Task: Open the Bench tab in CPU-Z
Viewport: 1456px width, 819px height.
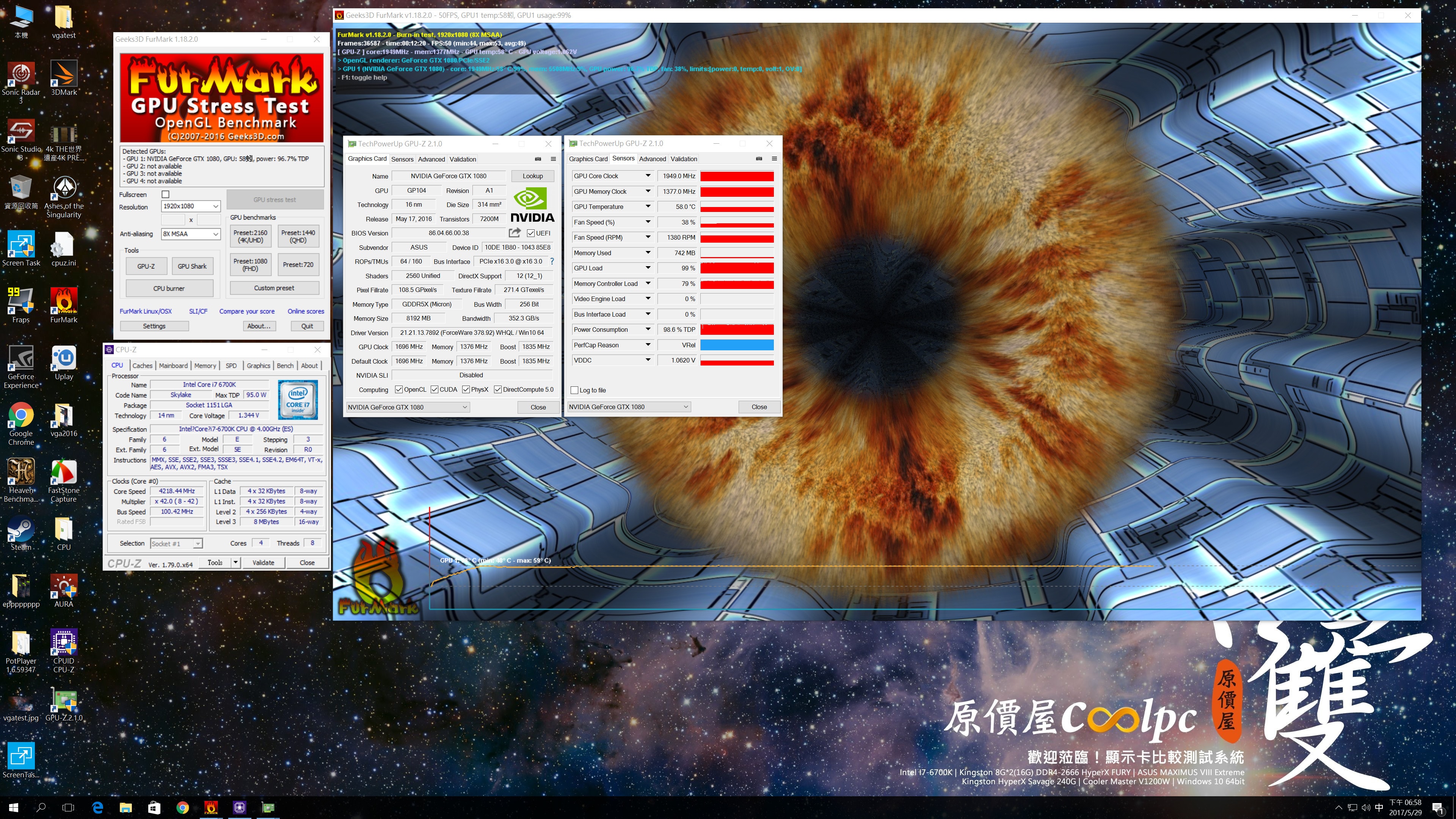Action: [285, 366]
